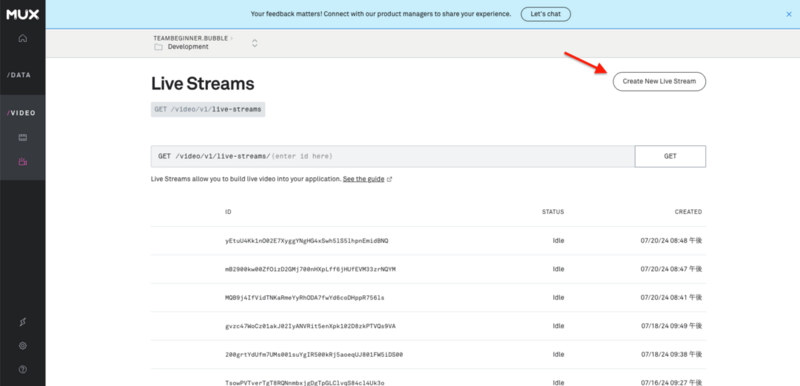The image size is (800, 386).
Task: Open the Settings gear in sidebar
Action: click(22, 346)
